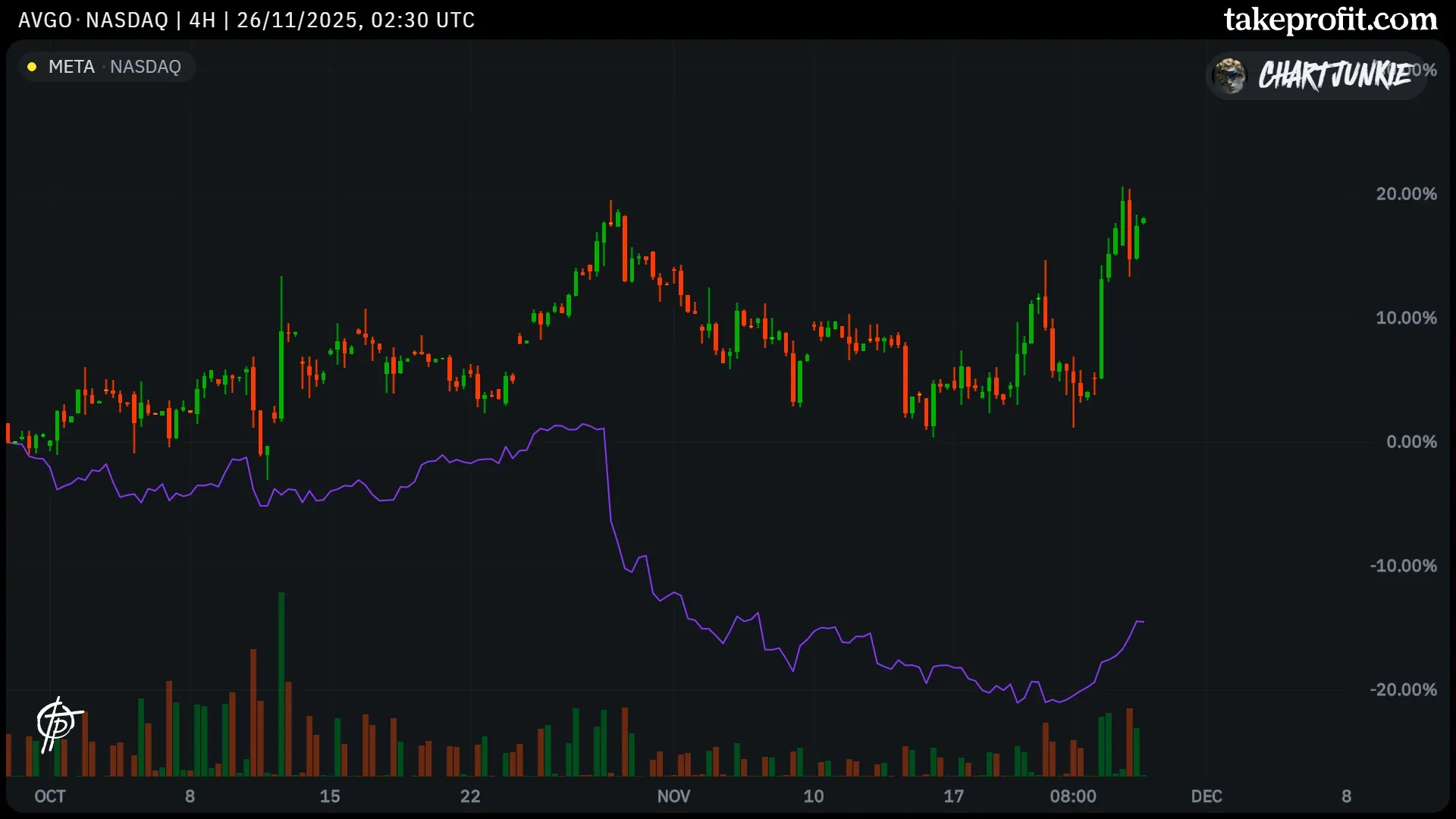Click the 20.00% price scale label
1456x819 pixels.
pyautogui.click(x=1407, y=194)
